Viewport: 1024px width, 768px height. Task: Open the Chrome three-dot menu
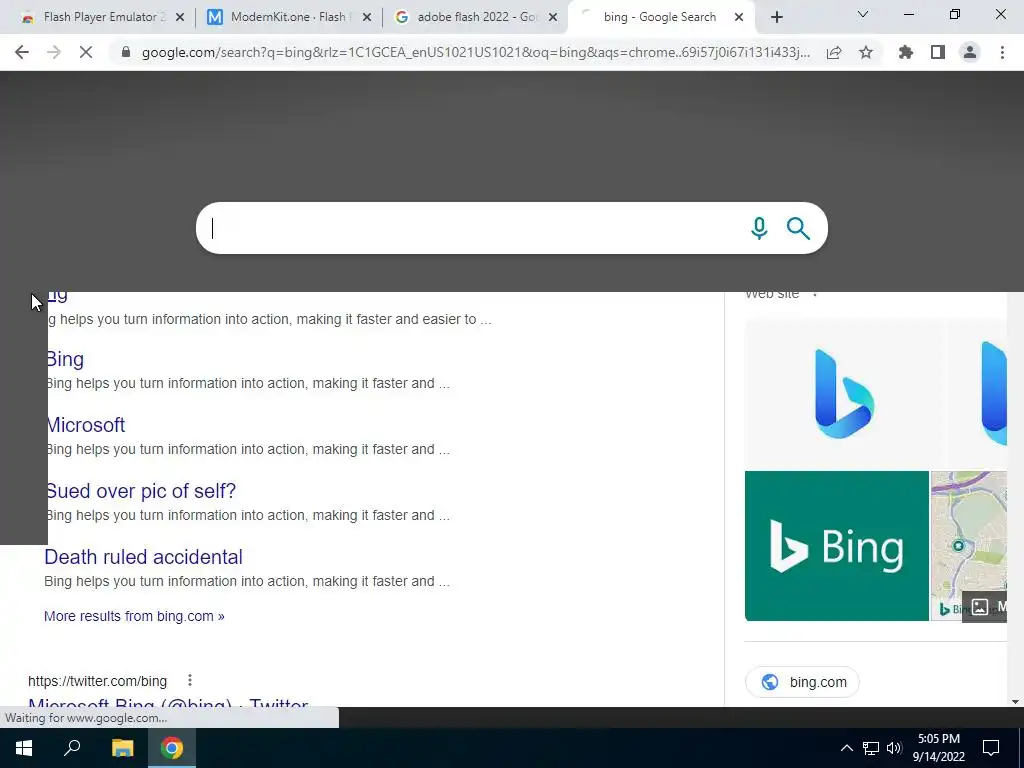click(x=1002, y=52)
